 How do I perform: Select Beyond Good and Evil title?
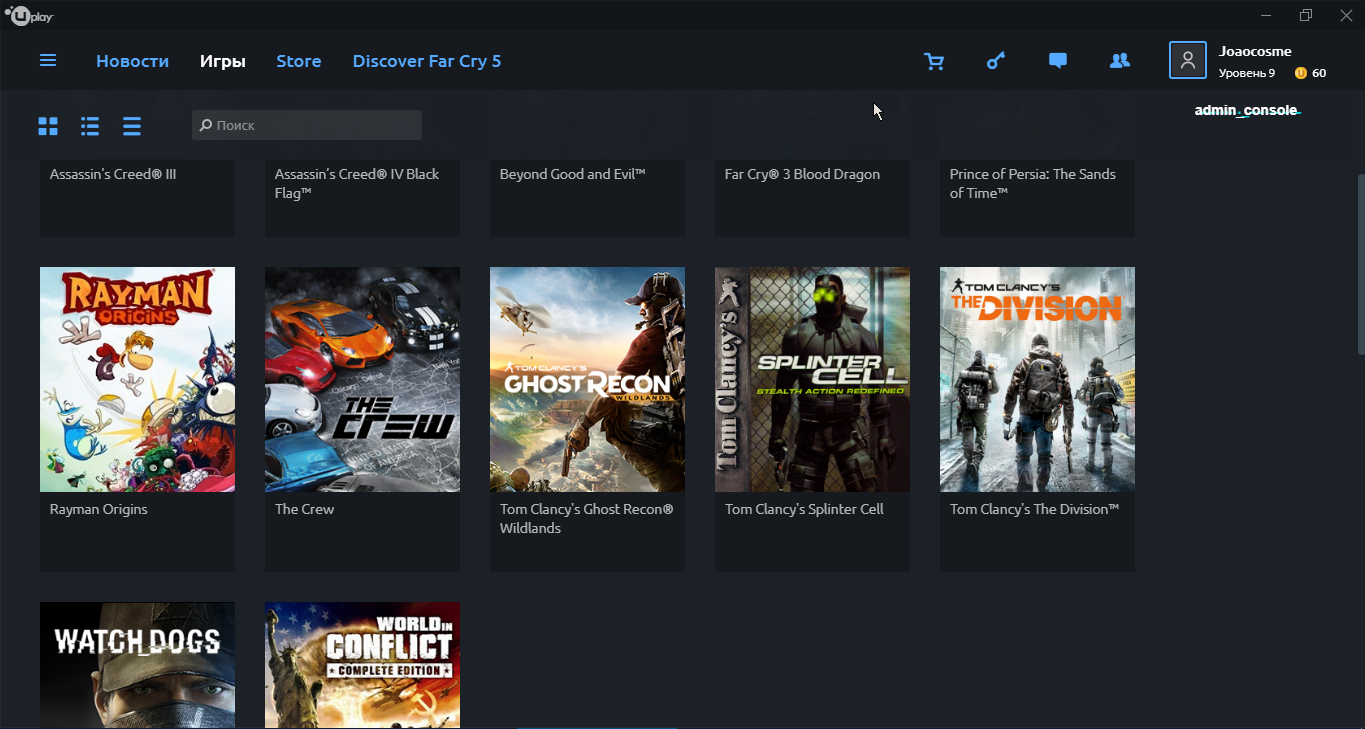coord(572,174)
